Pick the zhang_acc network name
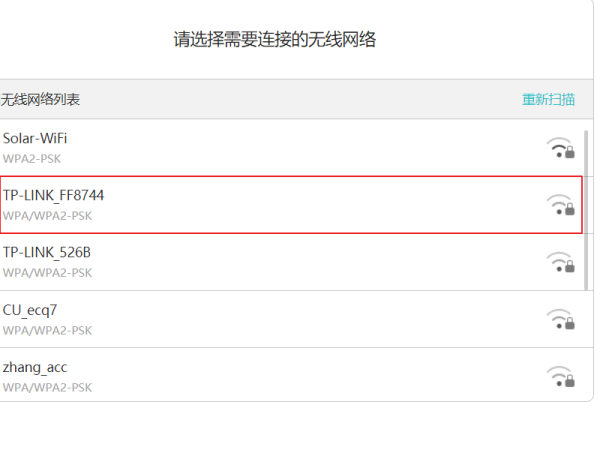This screenshot has width=600, height=450. [x=35, y=366]
